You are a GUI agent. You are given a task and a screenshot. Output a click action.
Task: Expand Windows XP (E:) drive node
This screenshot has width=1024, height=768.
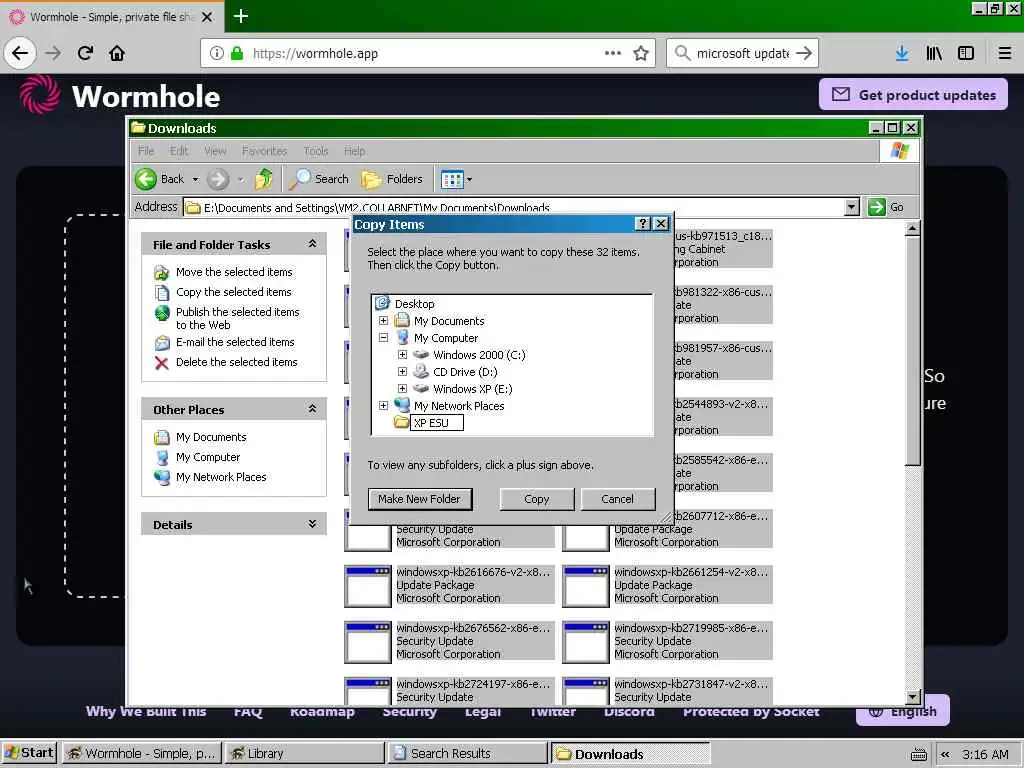coord(402,389)
